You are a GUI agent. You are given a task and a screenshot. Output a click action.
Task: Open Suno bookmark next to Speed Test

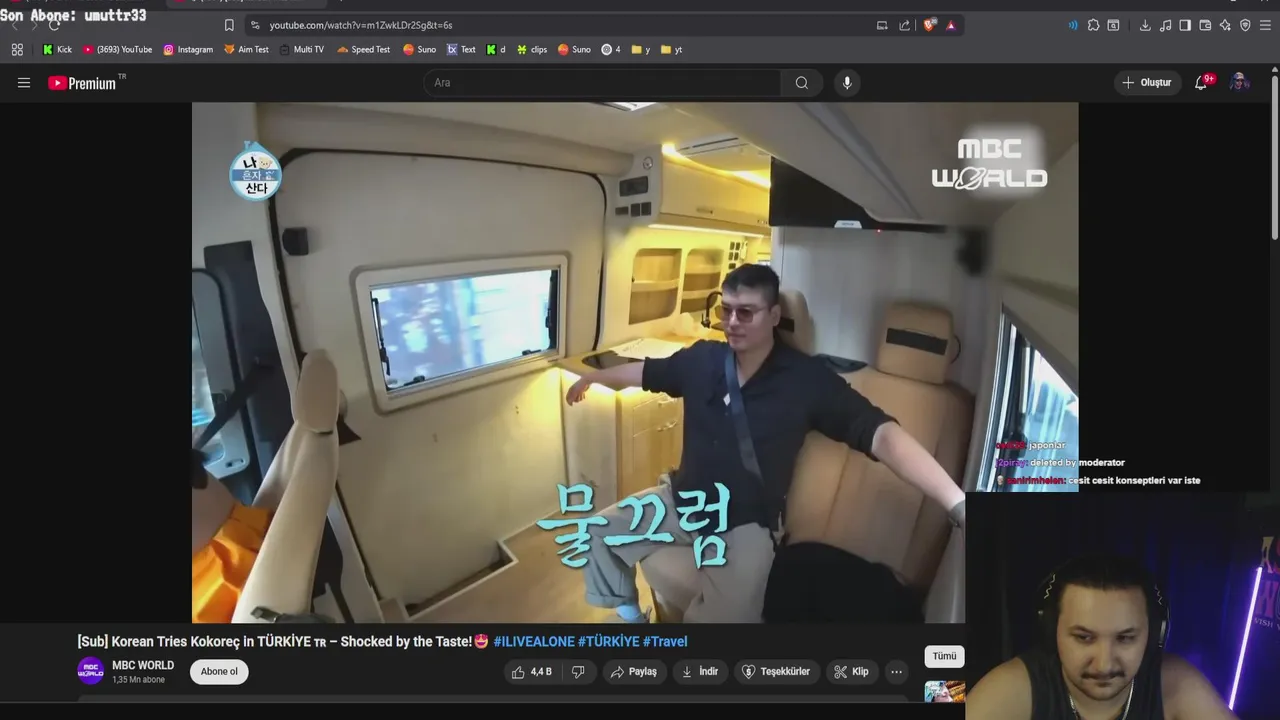pyautogui.click(x=419, y=49)
